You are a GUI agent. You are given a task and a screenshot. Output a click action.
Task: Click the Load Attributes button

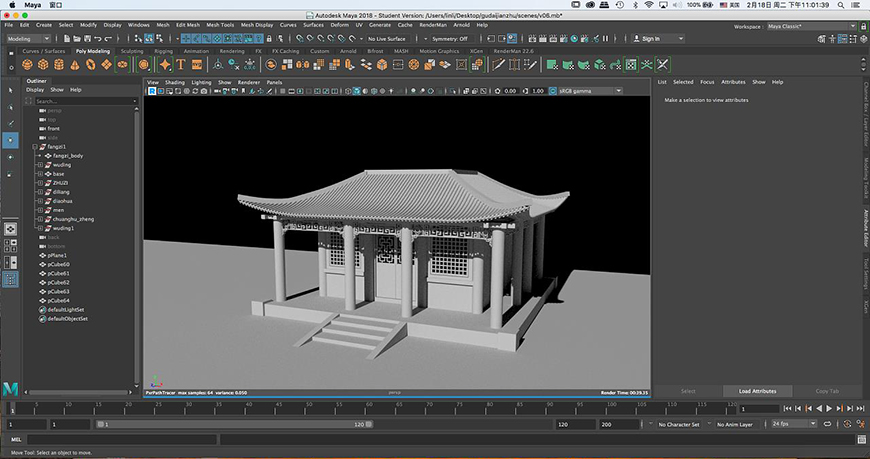click(x=757, y=391)
